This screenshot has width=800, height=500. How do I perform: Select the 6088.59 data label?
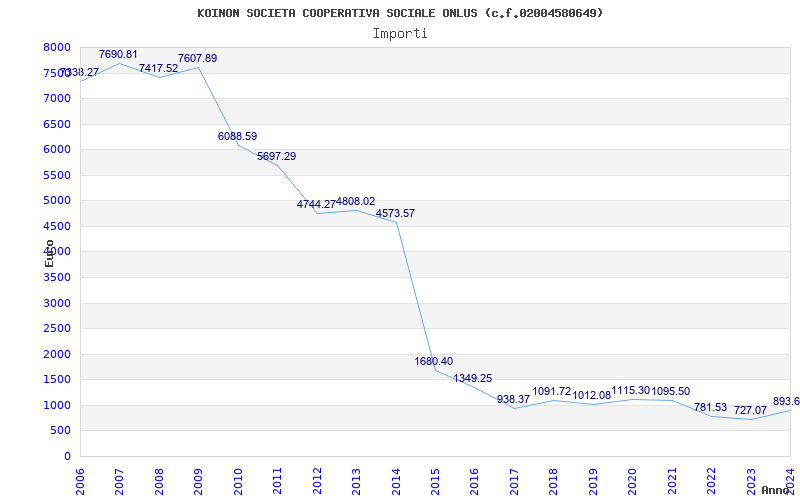[237, 137]
